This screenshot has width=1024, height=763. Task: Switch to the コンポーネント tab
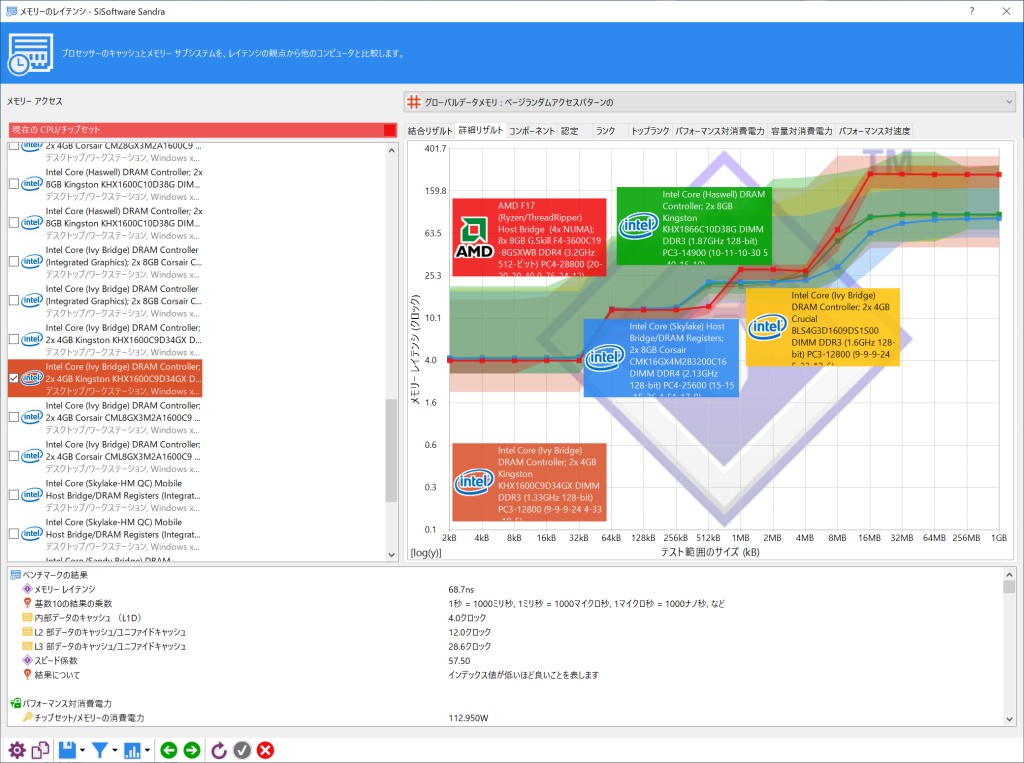tap(531, 131)
